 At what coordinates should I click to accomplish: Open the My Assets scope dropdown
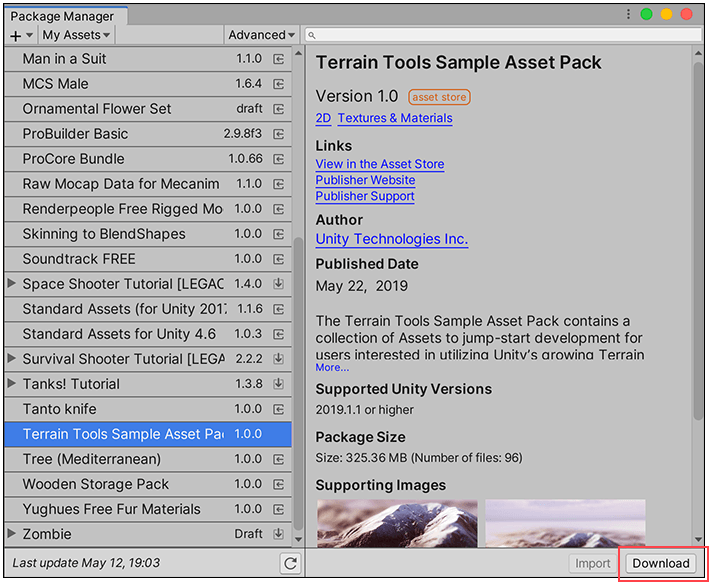[x=76, y=35]
